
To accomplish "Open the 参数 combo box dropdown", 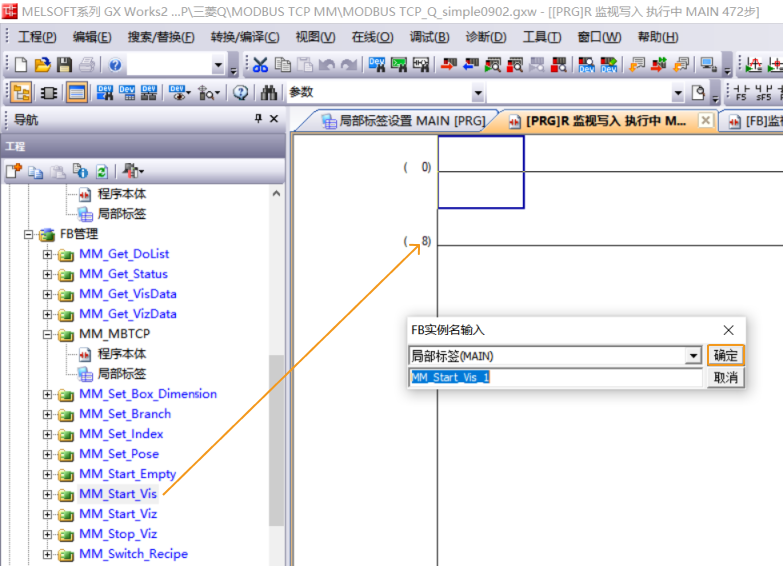I will click(x=478, y=93).
